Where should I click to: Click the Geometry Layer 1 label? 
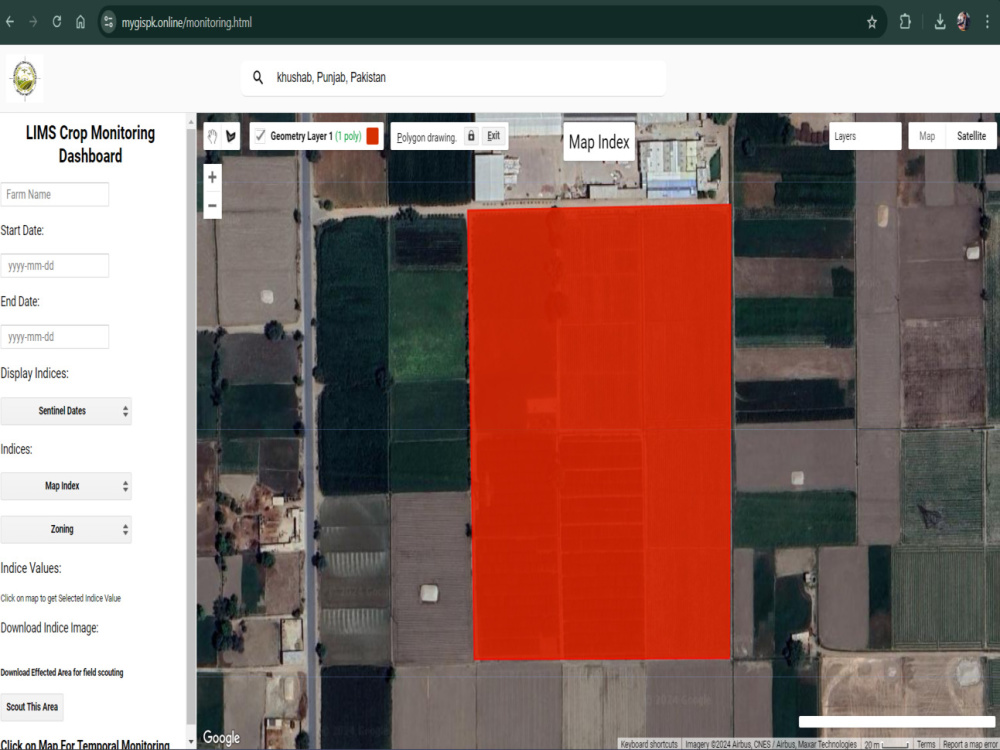(x=301, y=136)
